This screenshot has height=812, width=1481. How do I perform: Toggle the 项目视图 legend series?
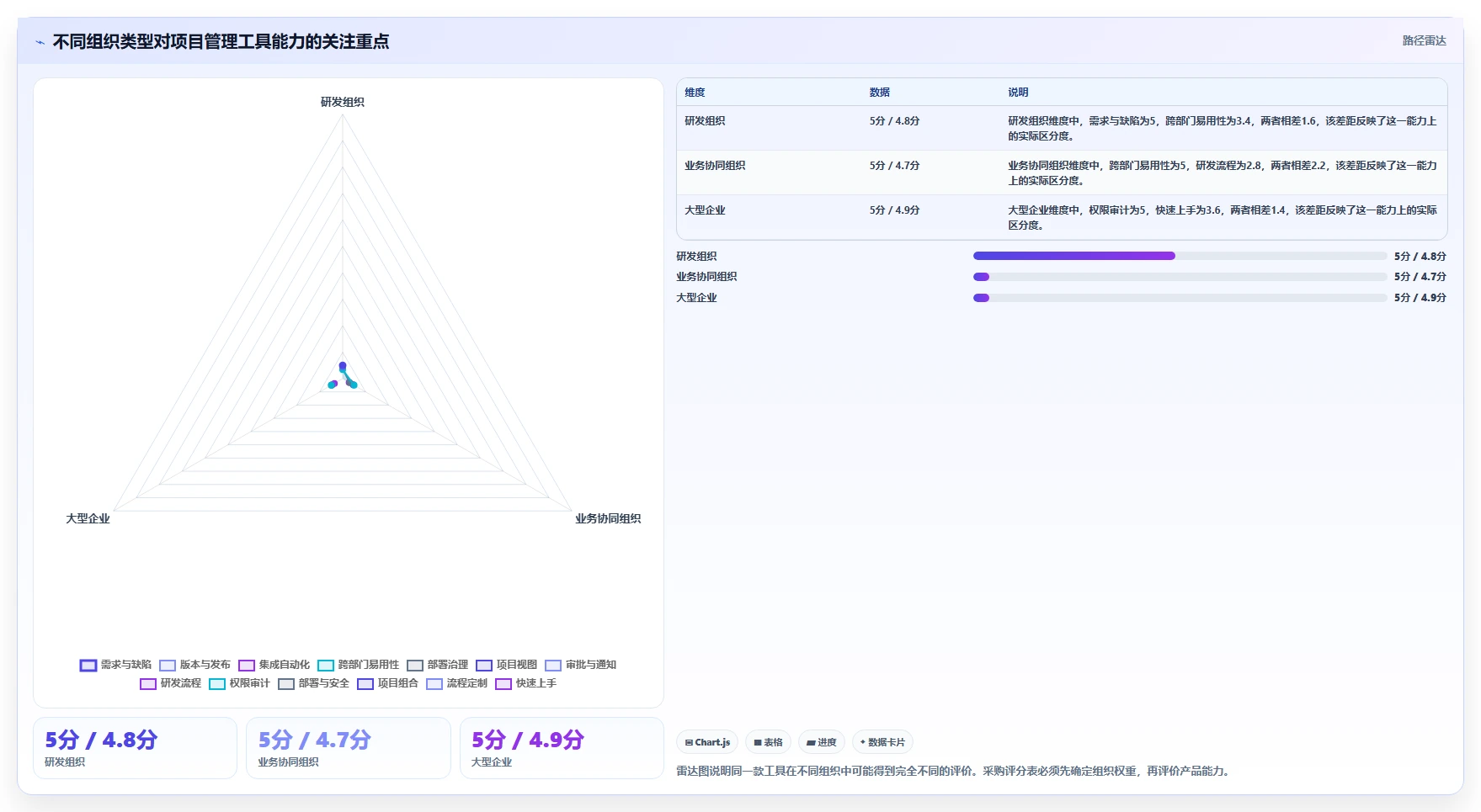pyautogui.click(x=506, y=665)
